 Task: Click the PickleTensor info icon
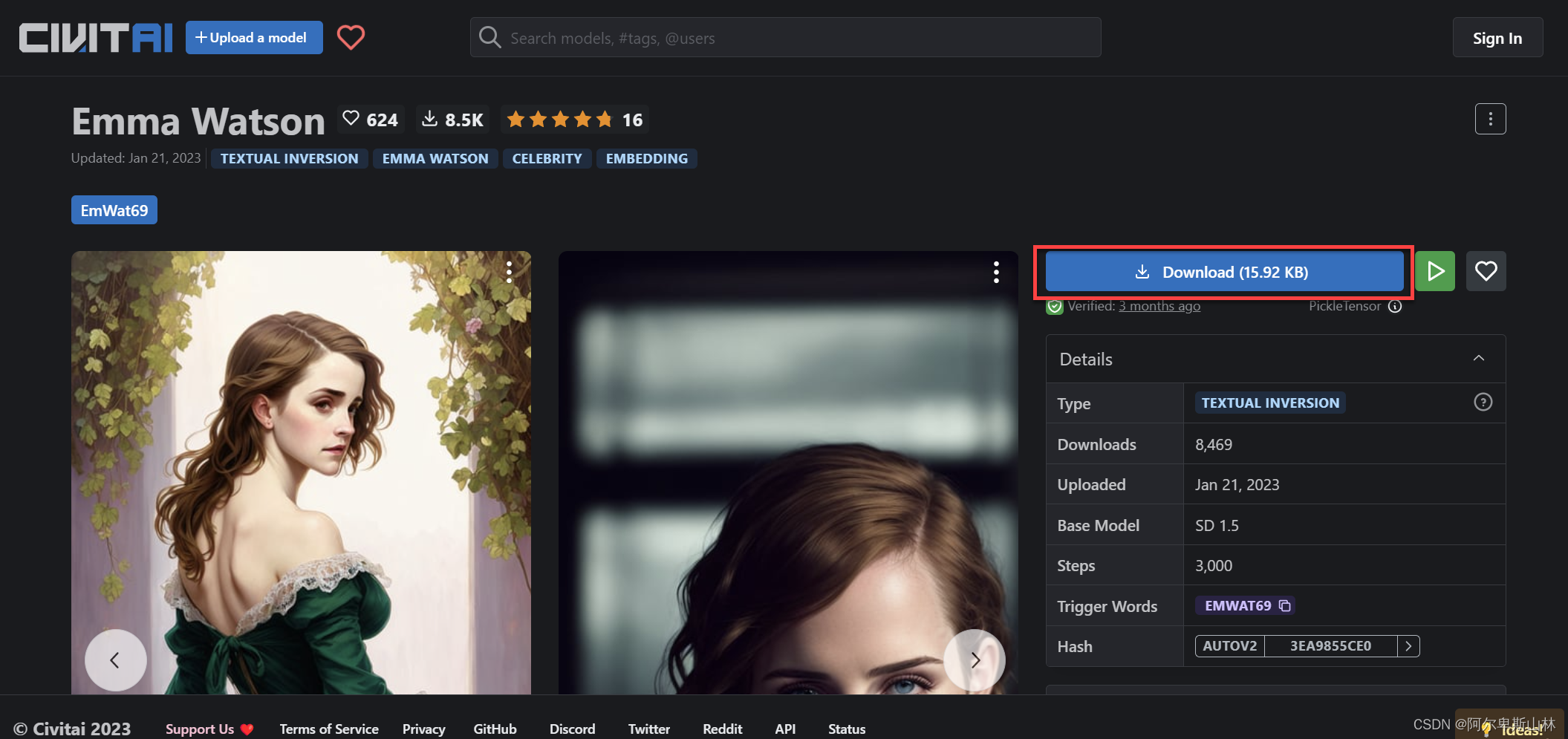tap(1395, 306)
